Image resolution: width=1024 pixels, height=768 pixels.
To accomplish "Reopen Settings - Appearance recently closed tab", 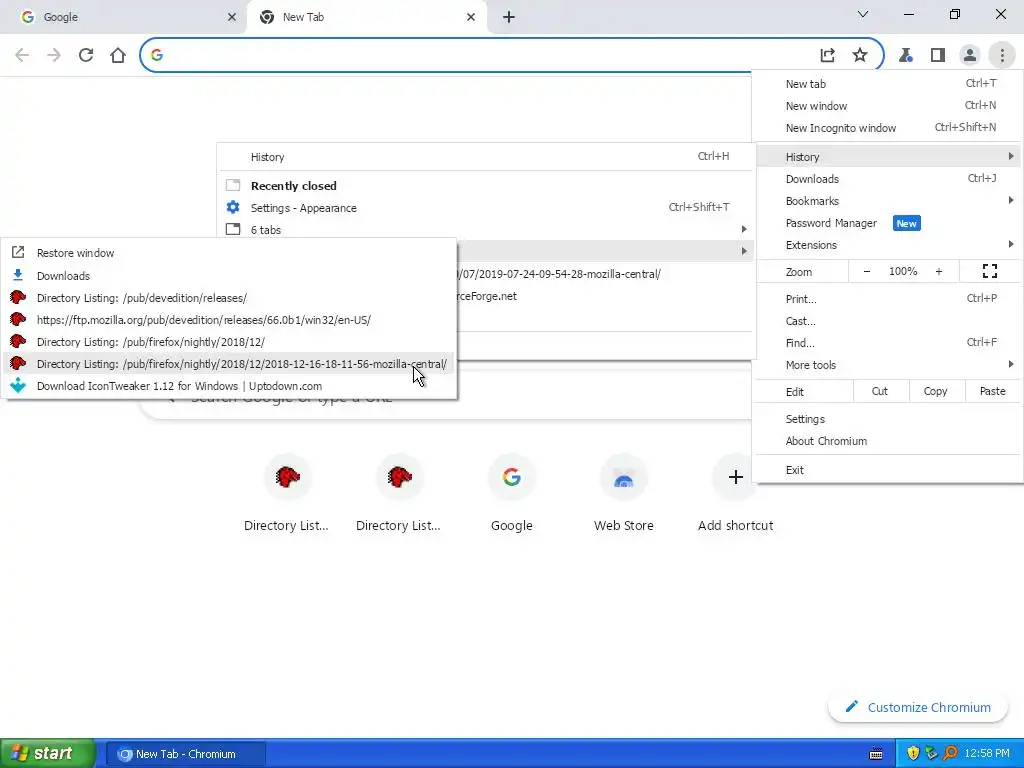I will (x=487, y=208).
